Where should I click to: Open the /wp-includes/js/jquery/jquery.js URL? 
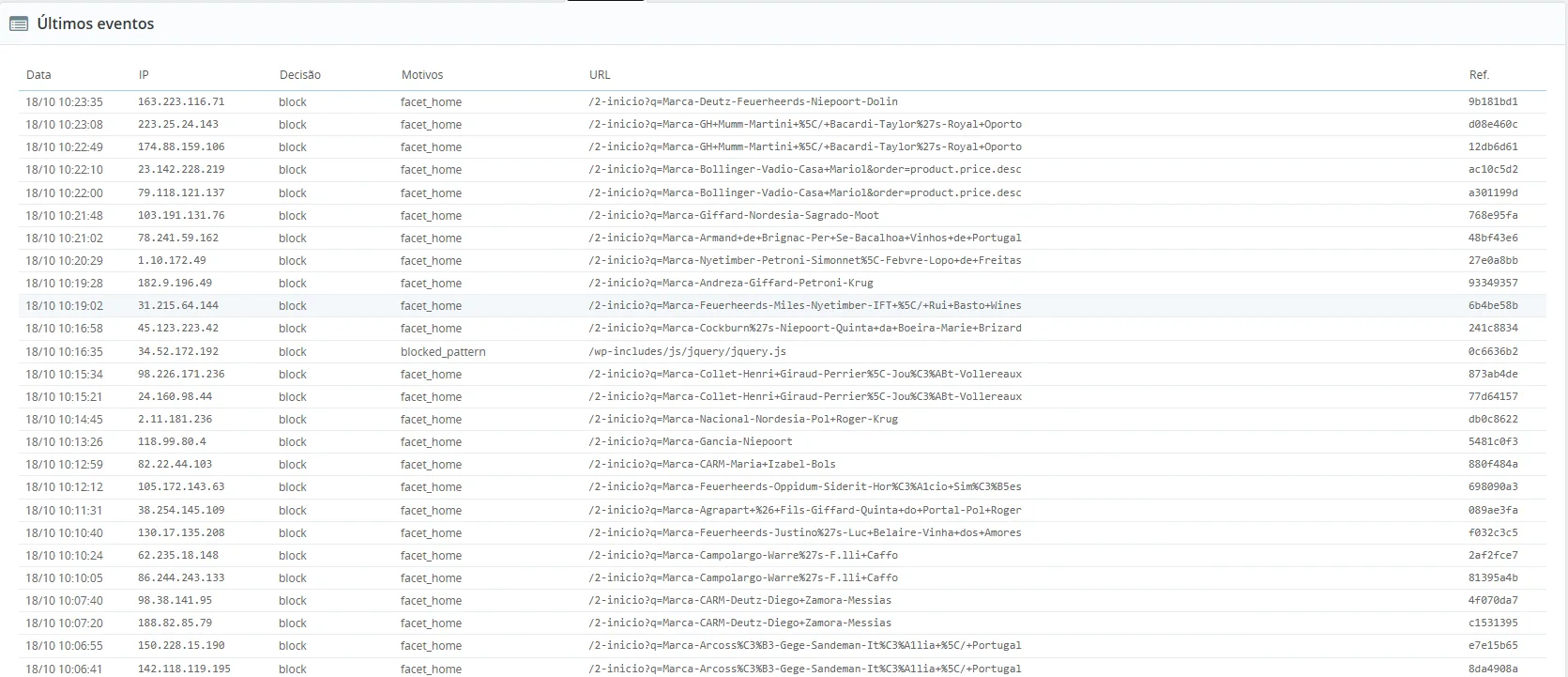(x=688, y=351)
